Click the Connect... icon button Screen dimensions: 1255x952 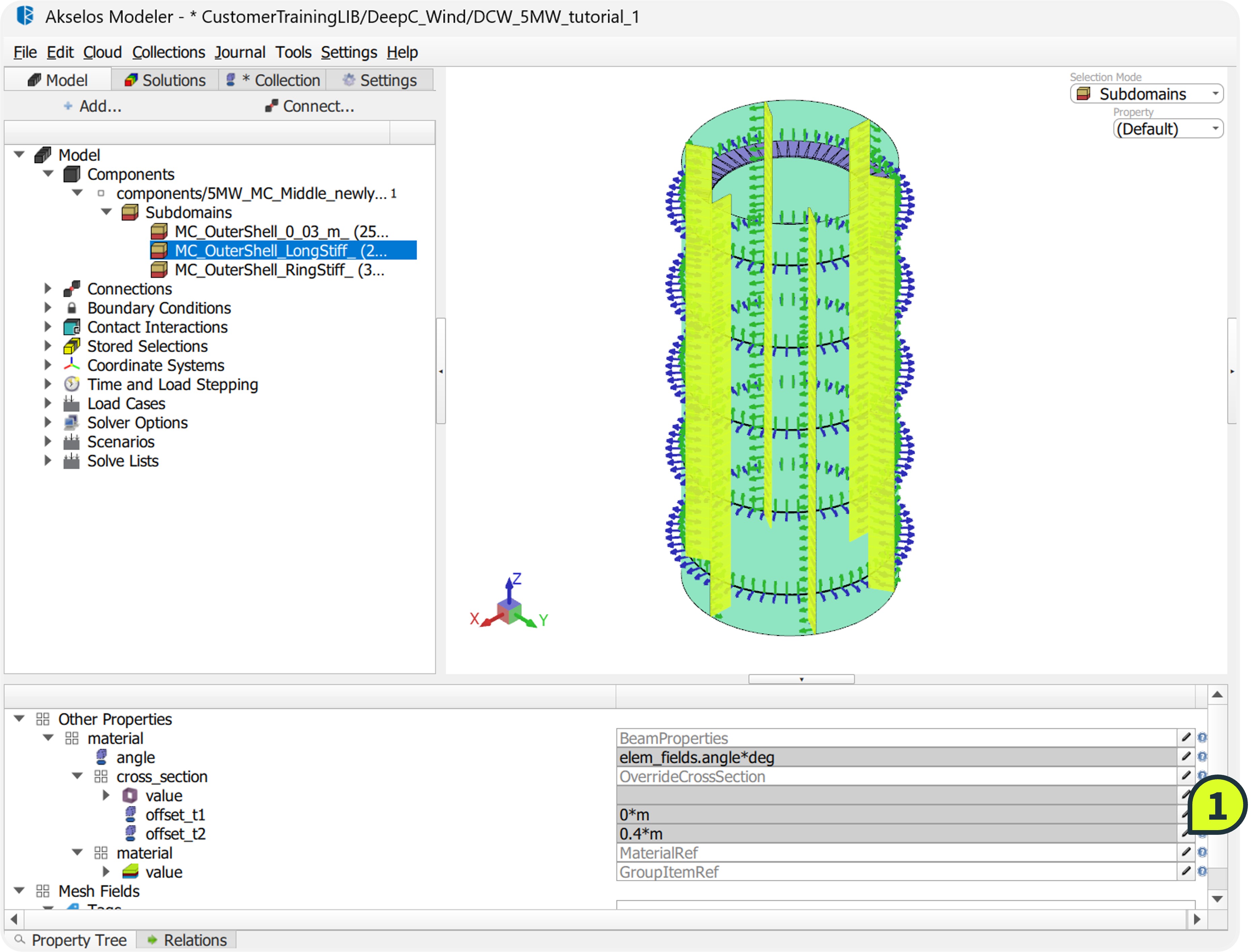point(272,106)
